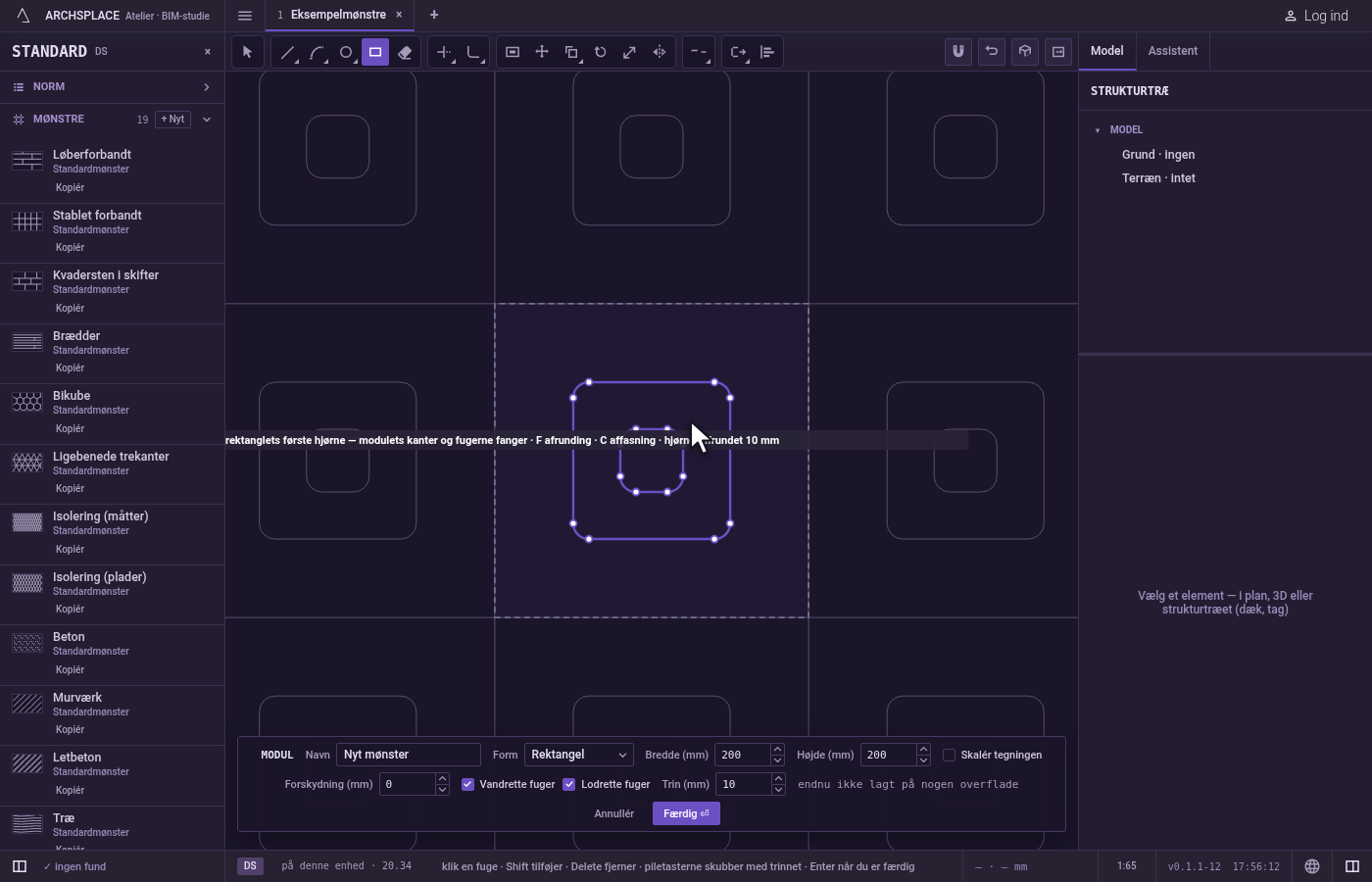
Task: Click the Færdig button
Action: pyautogui.click(x=686, y=813)
